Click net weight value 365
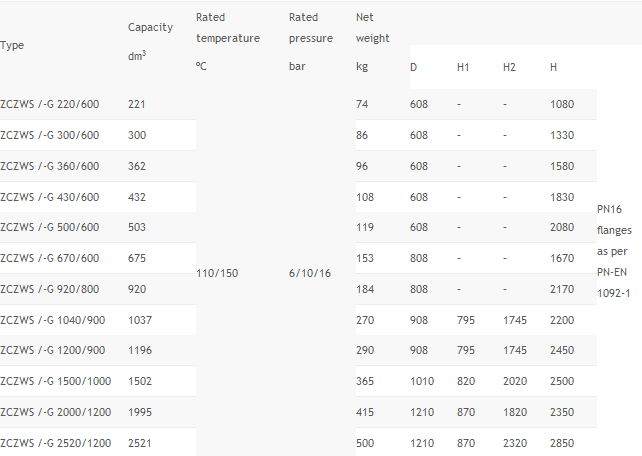This screenshot has height=456, width=642. (x=365, y=382)
